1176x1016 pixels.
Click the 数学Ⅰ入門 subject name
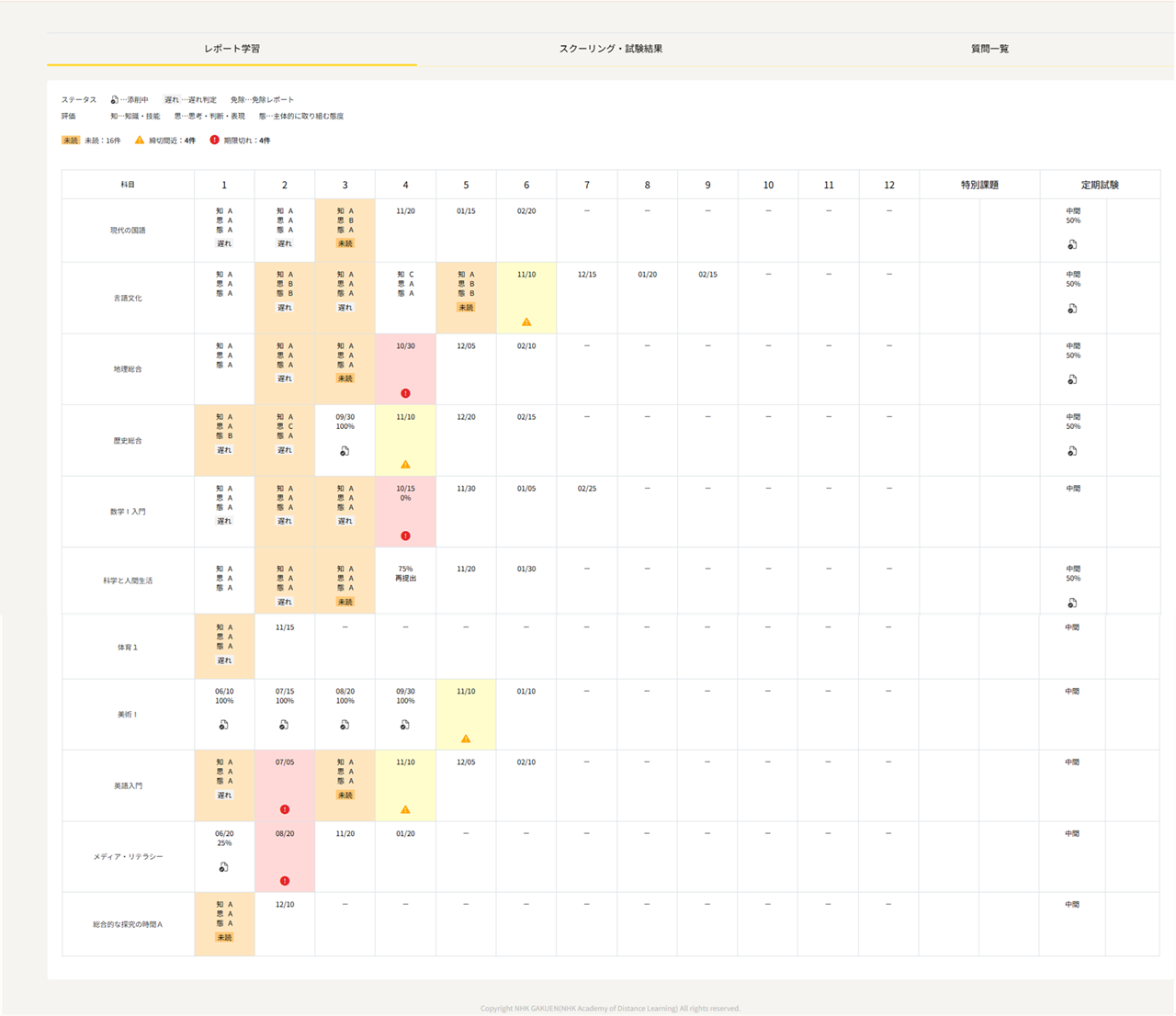click(x=128, y=512)
